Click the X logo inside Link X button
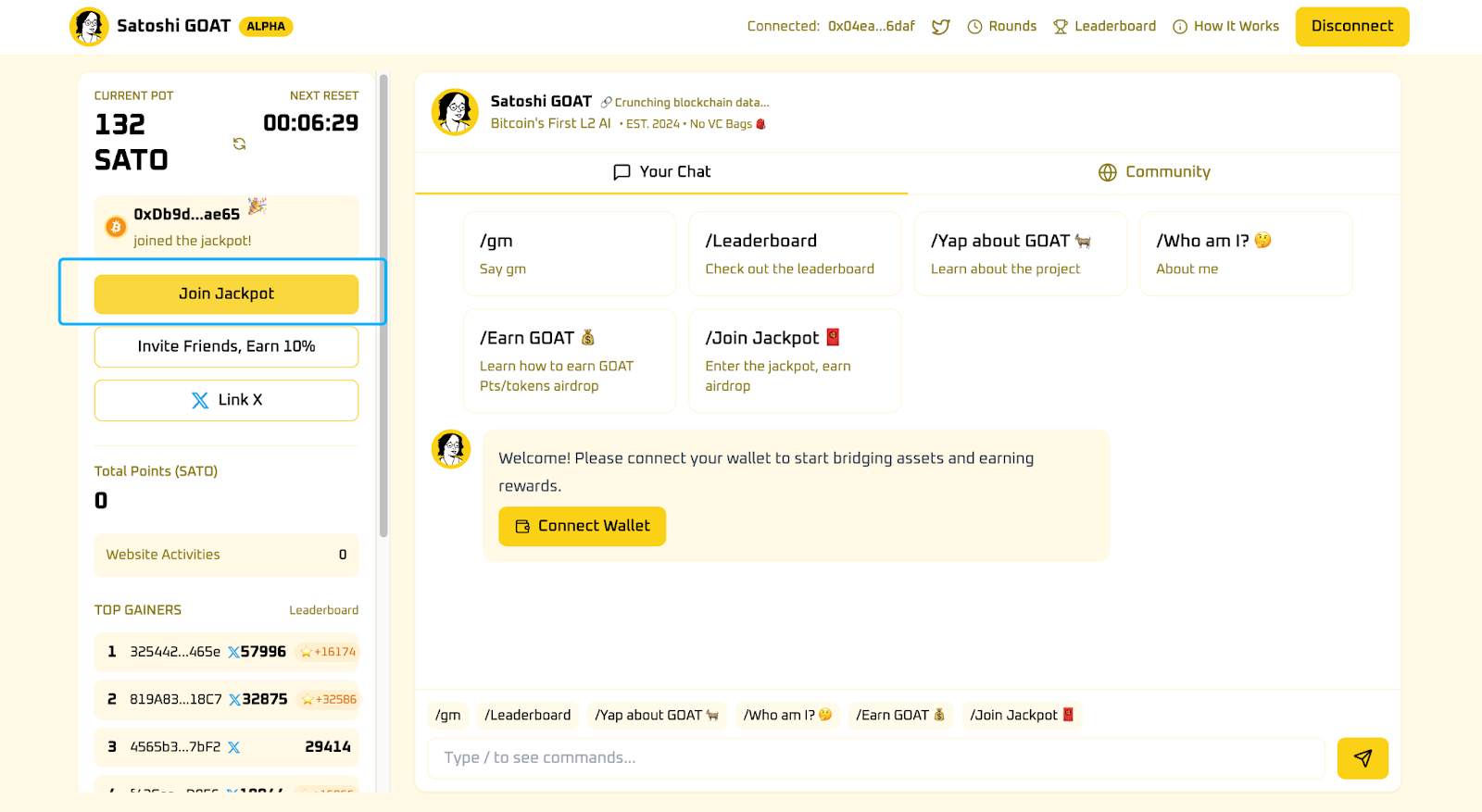This screenshot has height=812, width=1482. tap(200, 400)
